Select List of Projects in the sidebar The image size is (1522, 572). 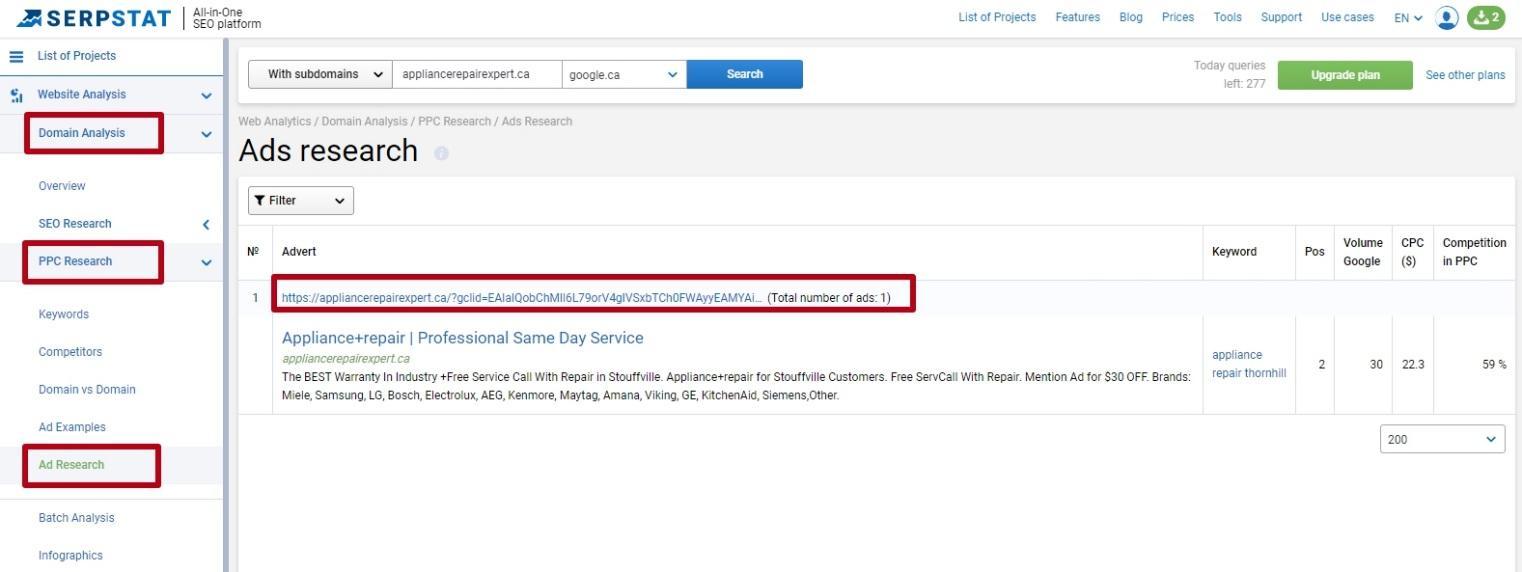click(x=76, y=57)
